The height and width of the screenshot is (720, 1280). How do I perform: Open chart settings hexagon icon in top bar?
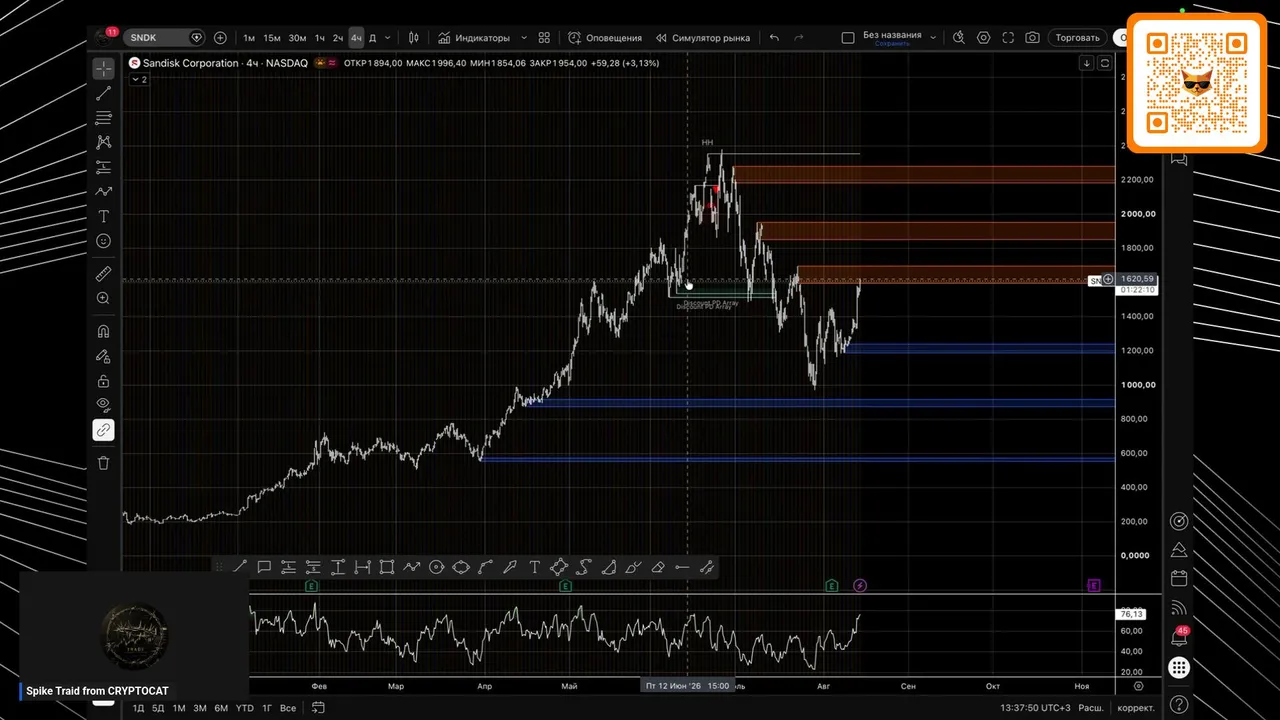tap(984, 38)
